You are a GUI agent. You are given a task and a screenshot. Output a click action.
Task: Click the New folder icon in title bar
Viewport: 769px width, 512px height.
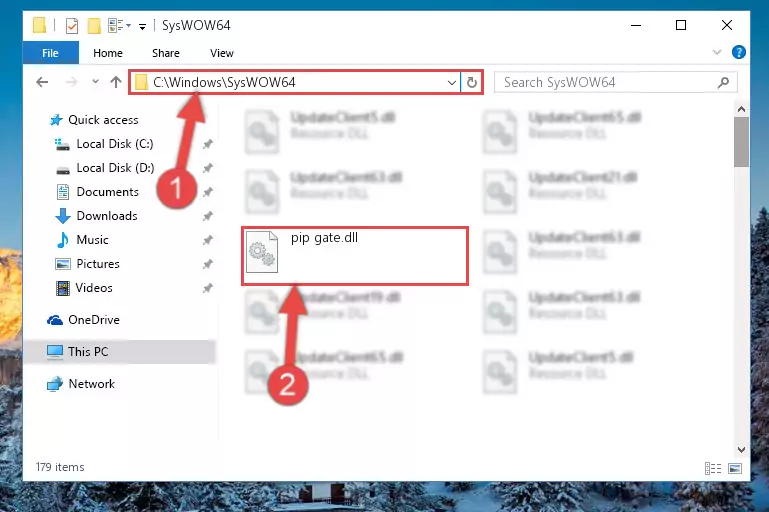pyautogui.click(x=94, y=26)
